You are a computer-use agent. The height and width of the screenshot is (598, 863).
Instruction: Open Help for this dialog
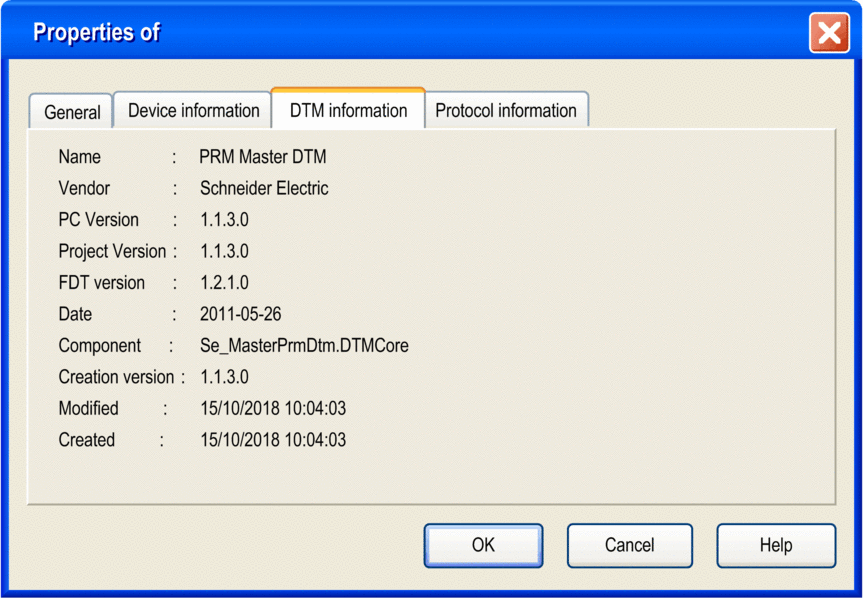click(775, 545)
